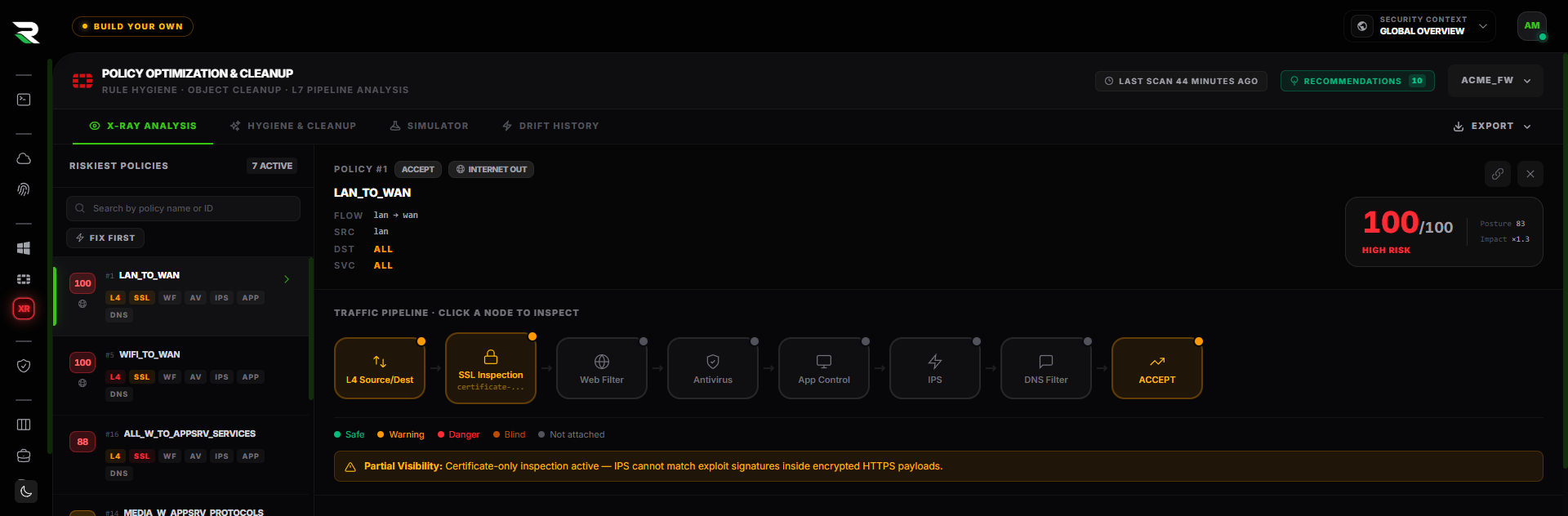Click the Partial Visibility warning banner
Image resolution: width=1568 pixels, height=516 pixels.
[x=938, y=466]
